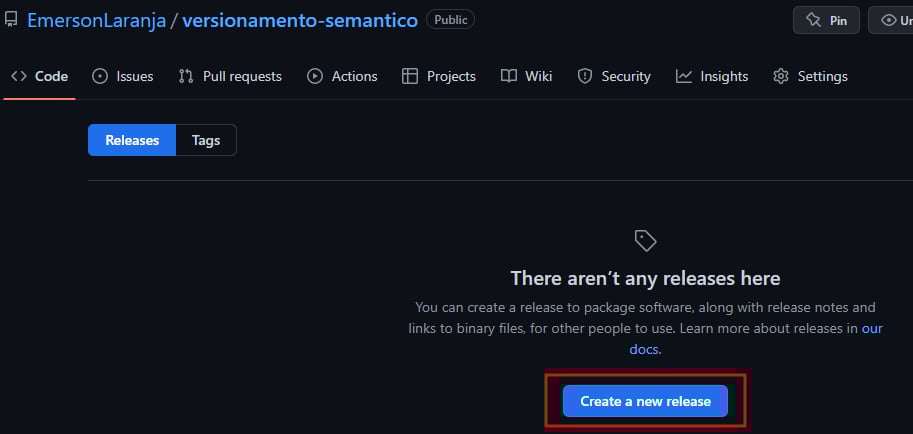Screen dimensions: 913x434
Task: Go to Pull requests tab
Action: [230, 76]
